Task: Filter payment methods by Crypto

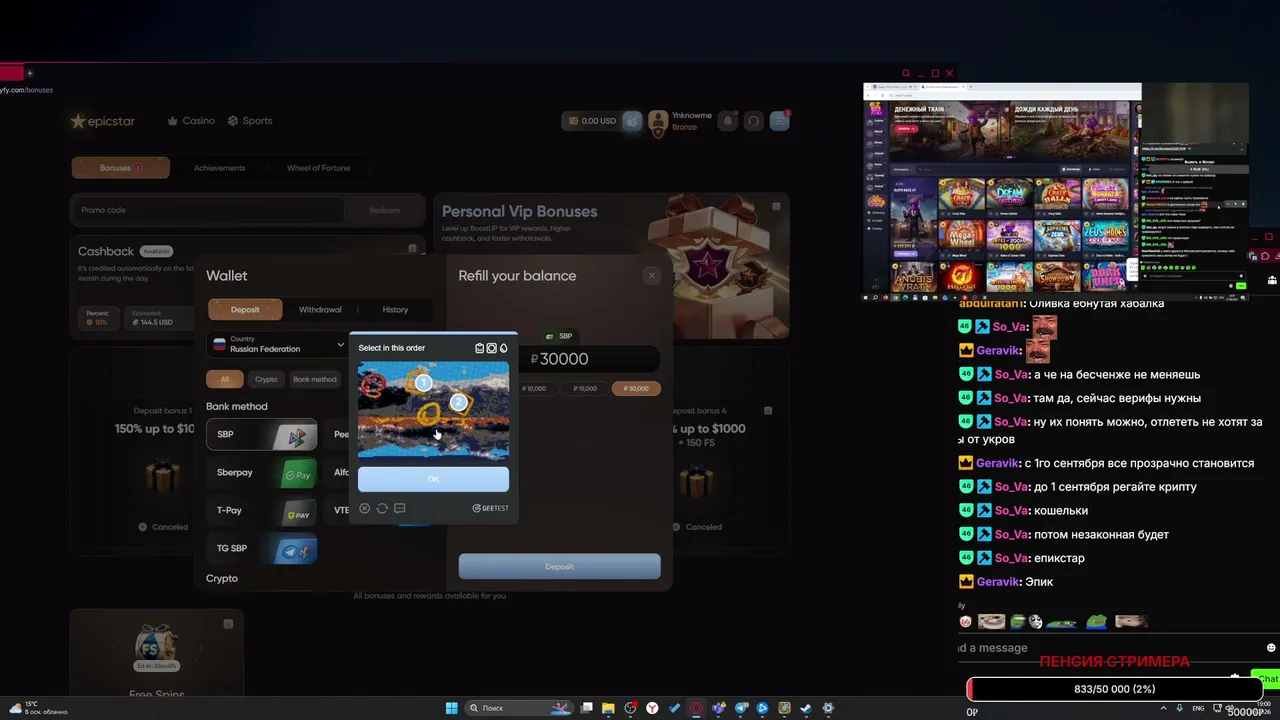Action: pyautogui.click(x=266, y=379)
